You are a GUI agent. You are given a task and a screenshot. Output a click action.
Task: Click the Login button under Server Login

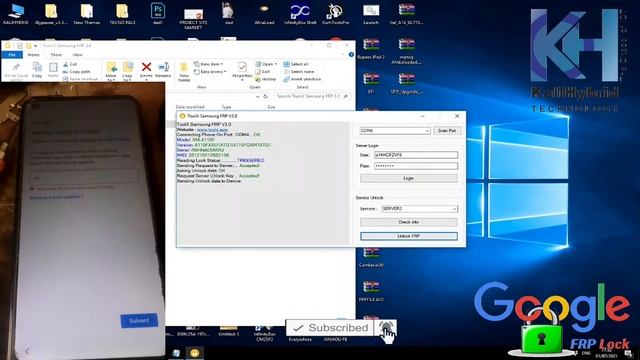point(409,178)
